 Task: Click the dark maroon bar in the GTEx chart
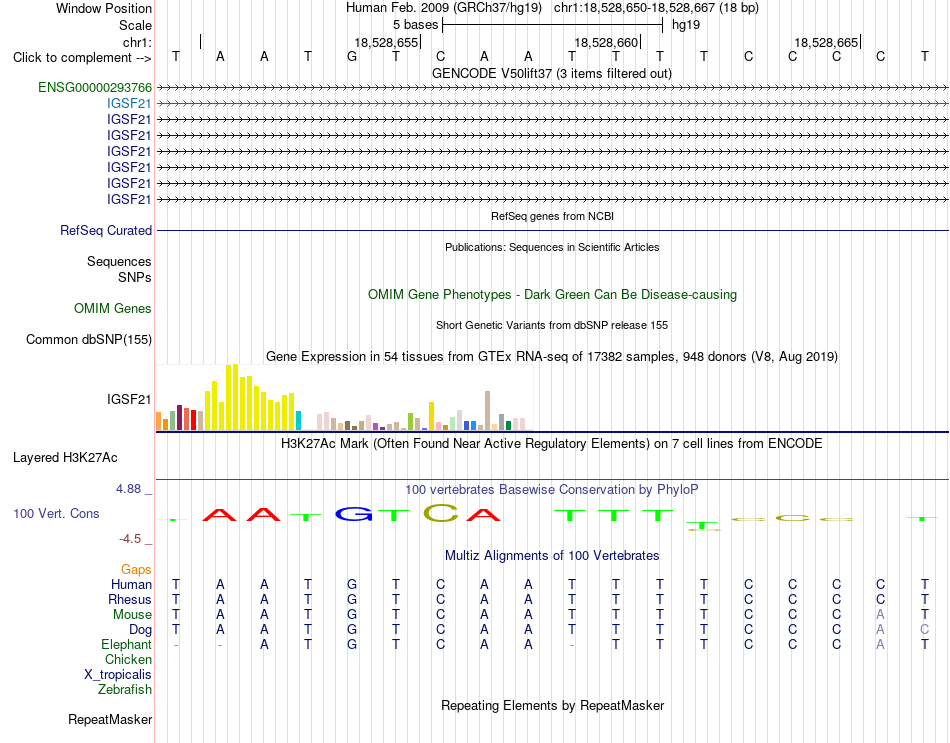(179, 418)
